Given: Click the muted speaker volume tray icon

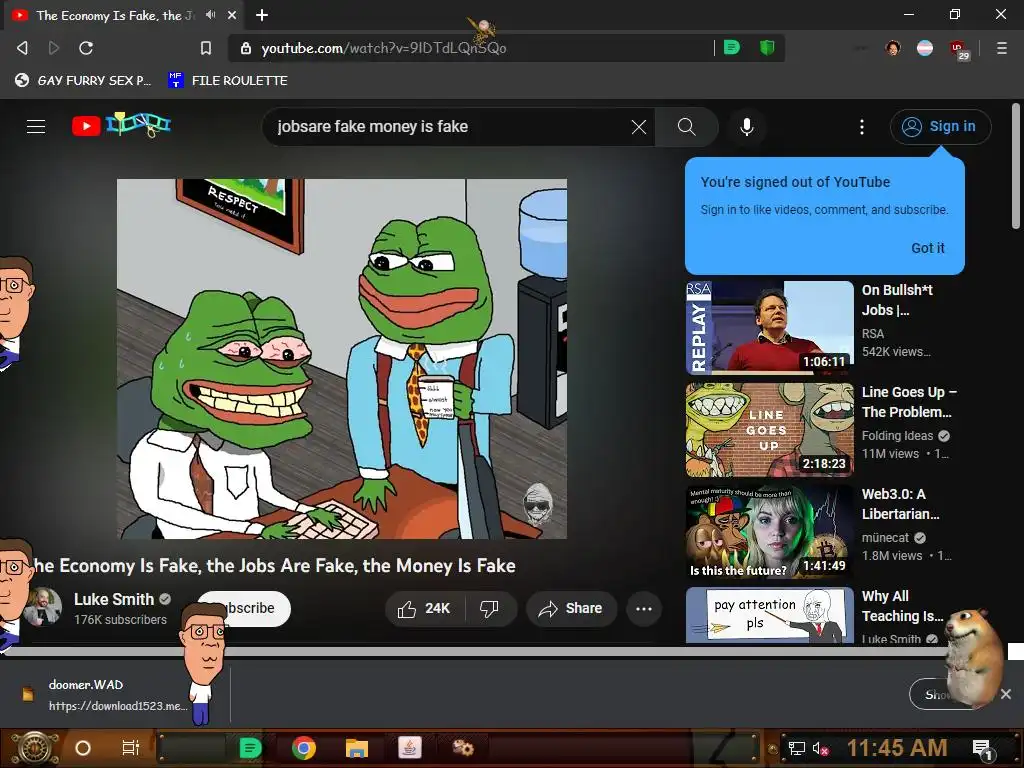Looking at the screenshot, I should tap(820, 748).
